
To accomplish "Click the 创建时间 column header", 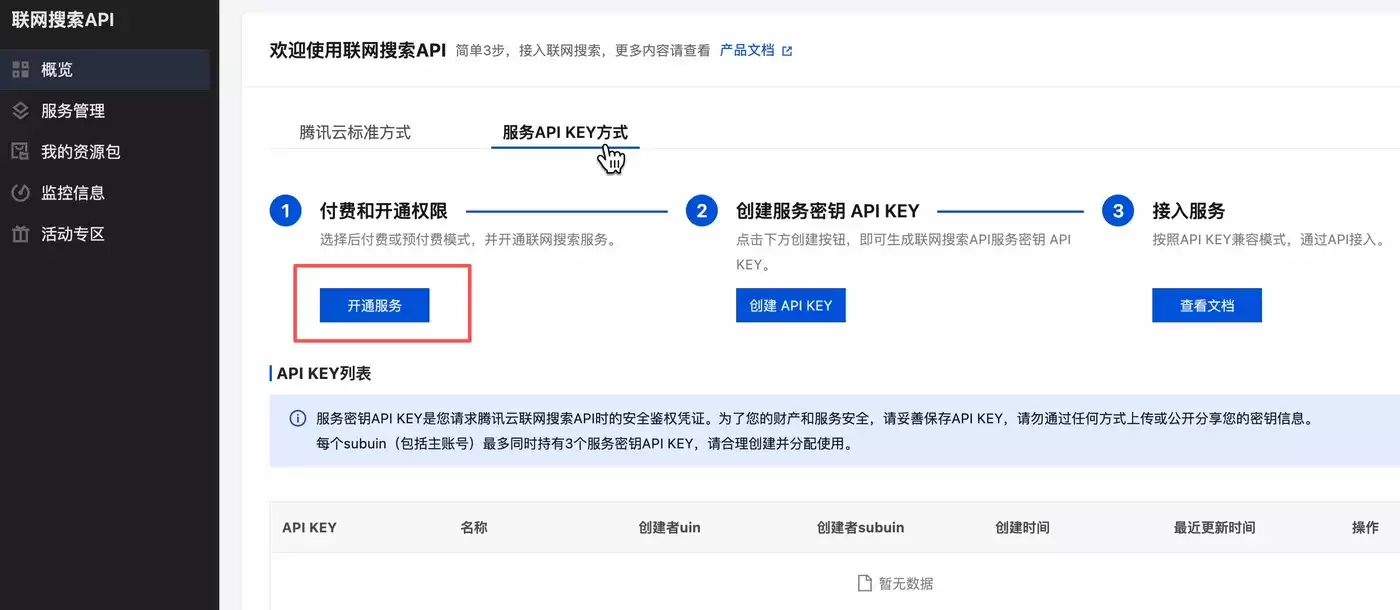I will coord(1022,527).
